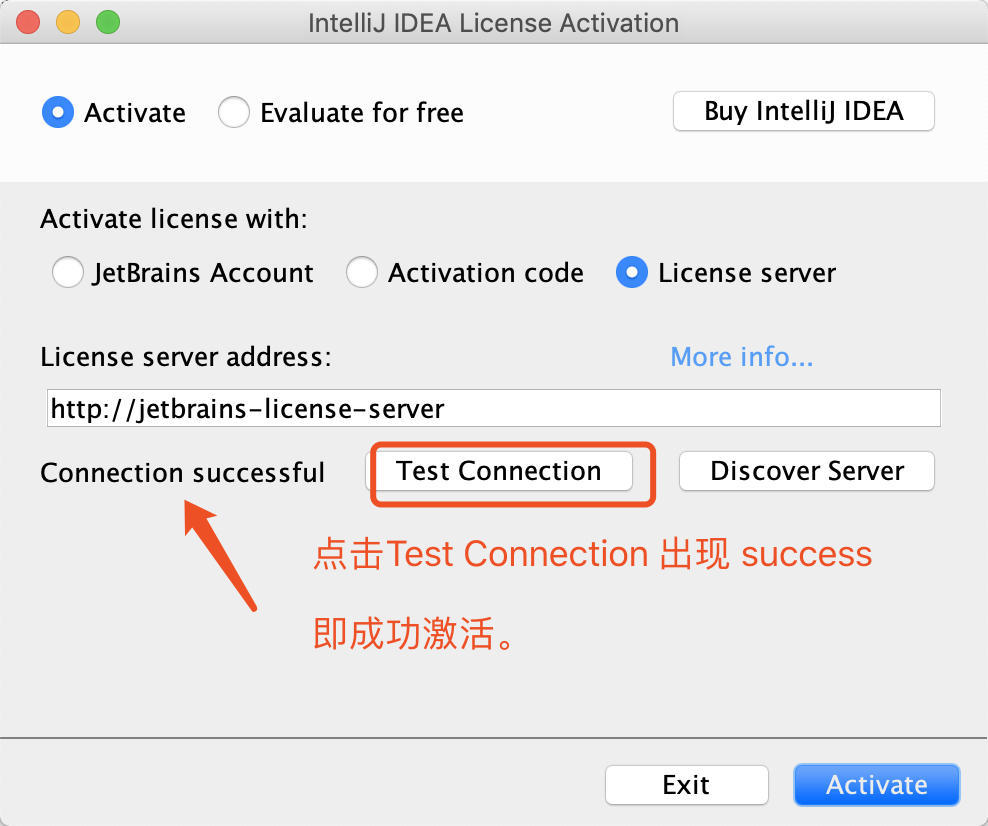Click the green zoom window button
The image size is (988, 826).
coord(107,22)
